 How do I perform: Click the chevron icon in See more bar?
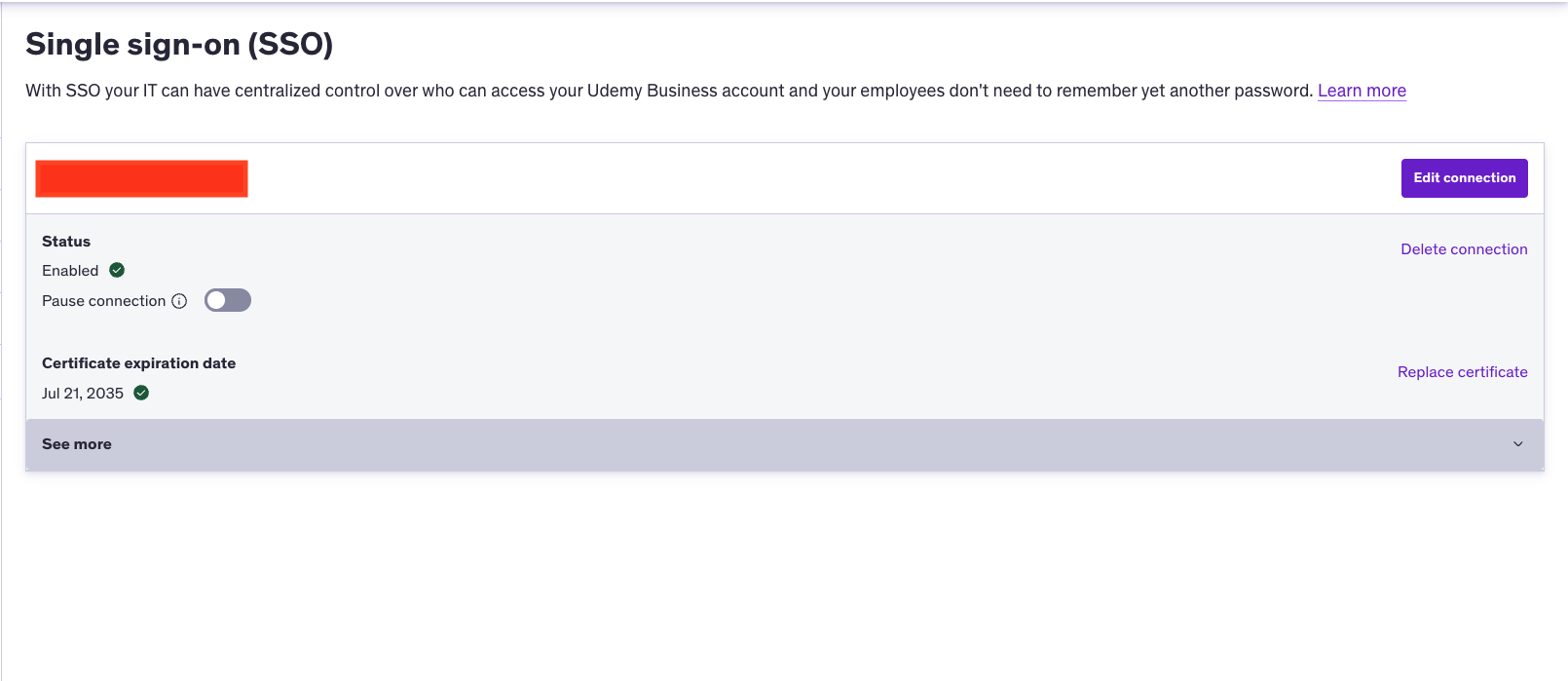(x=1517, y=444)
